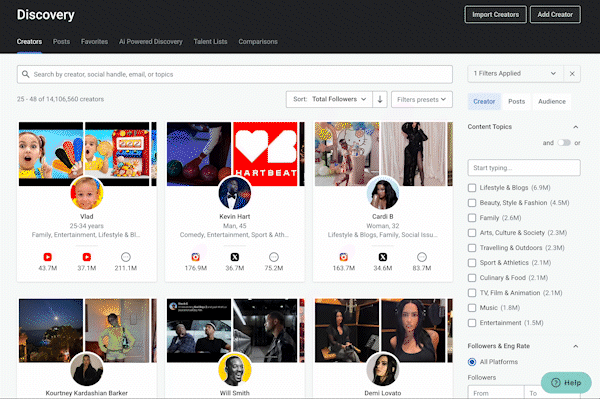Image resolution: width=600 pixels, height=400 pixels.
Task: Click the Import Creators button
Action: click(496, 15)
